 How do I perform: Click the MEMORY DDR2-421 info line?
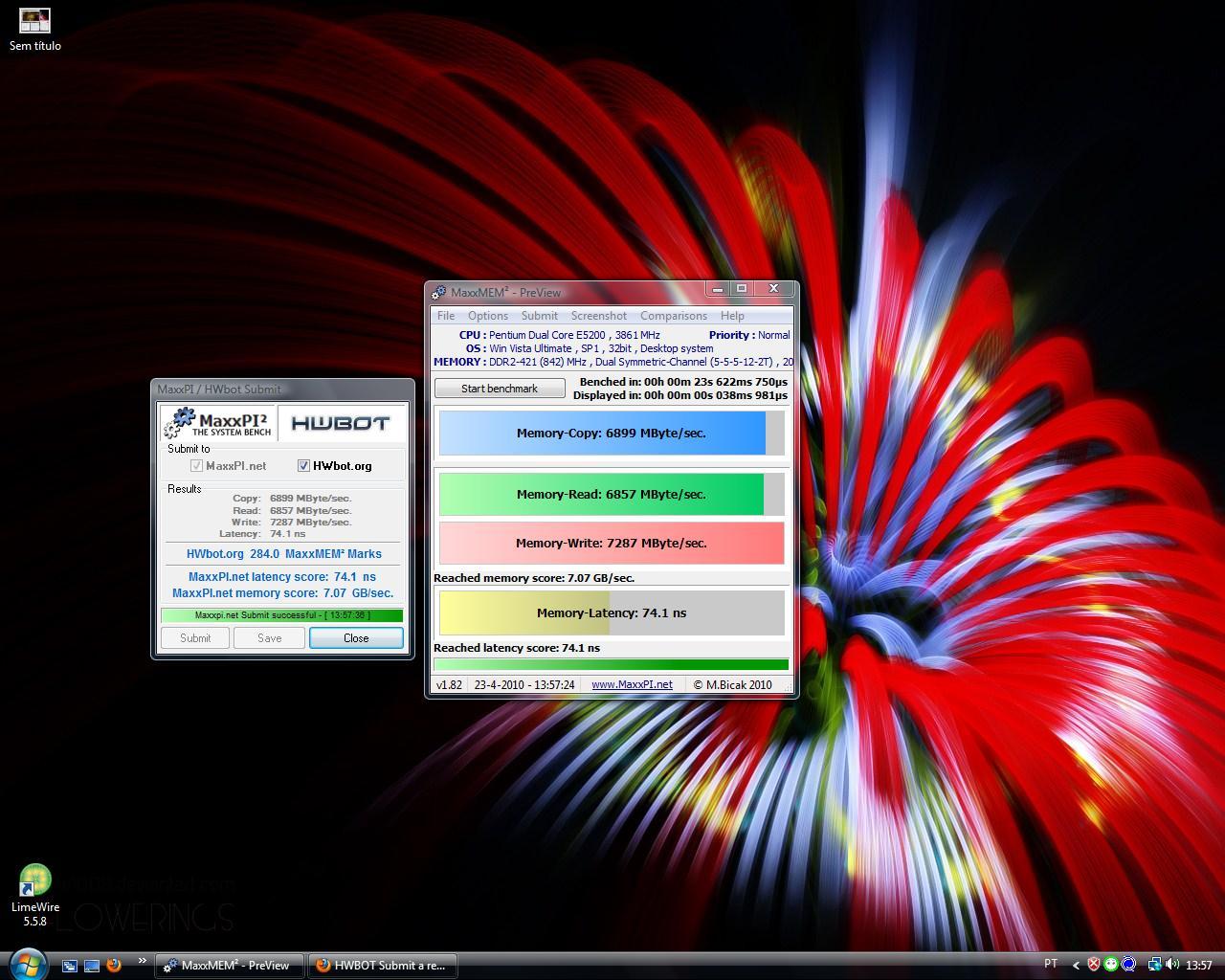coord(612,362)
